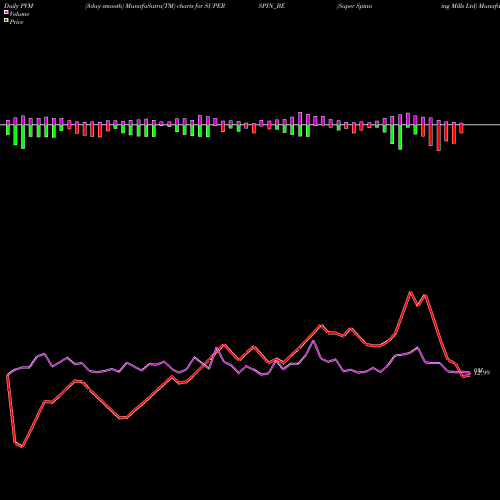This screenshot has height=500, width=500.
Task: Click the price value label ending in 99
Action: (x=482, y=372)
